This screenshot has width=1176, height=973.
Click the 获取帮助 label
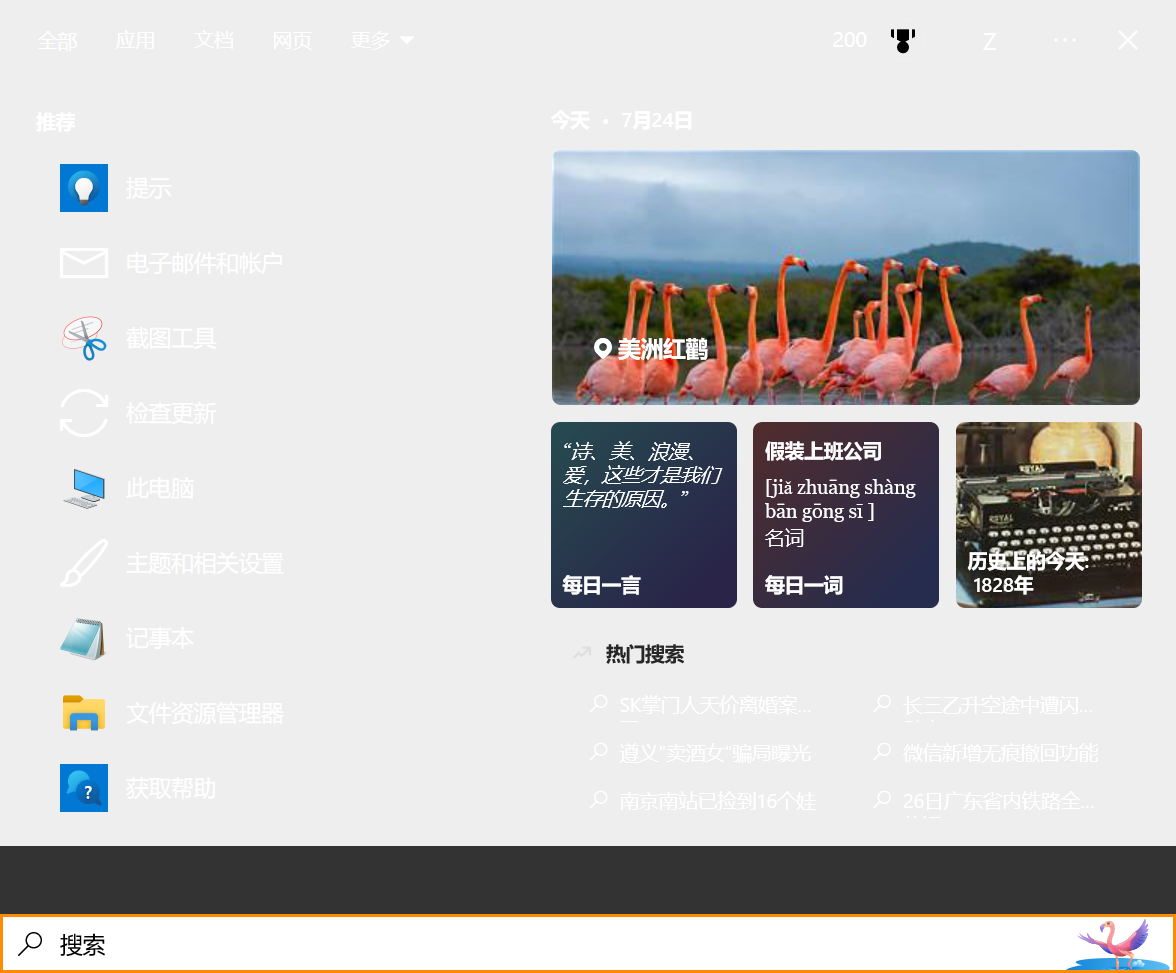tap(171, 788)
